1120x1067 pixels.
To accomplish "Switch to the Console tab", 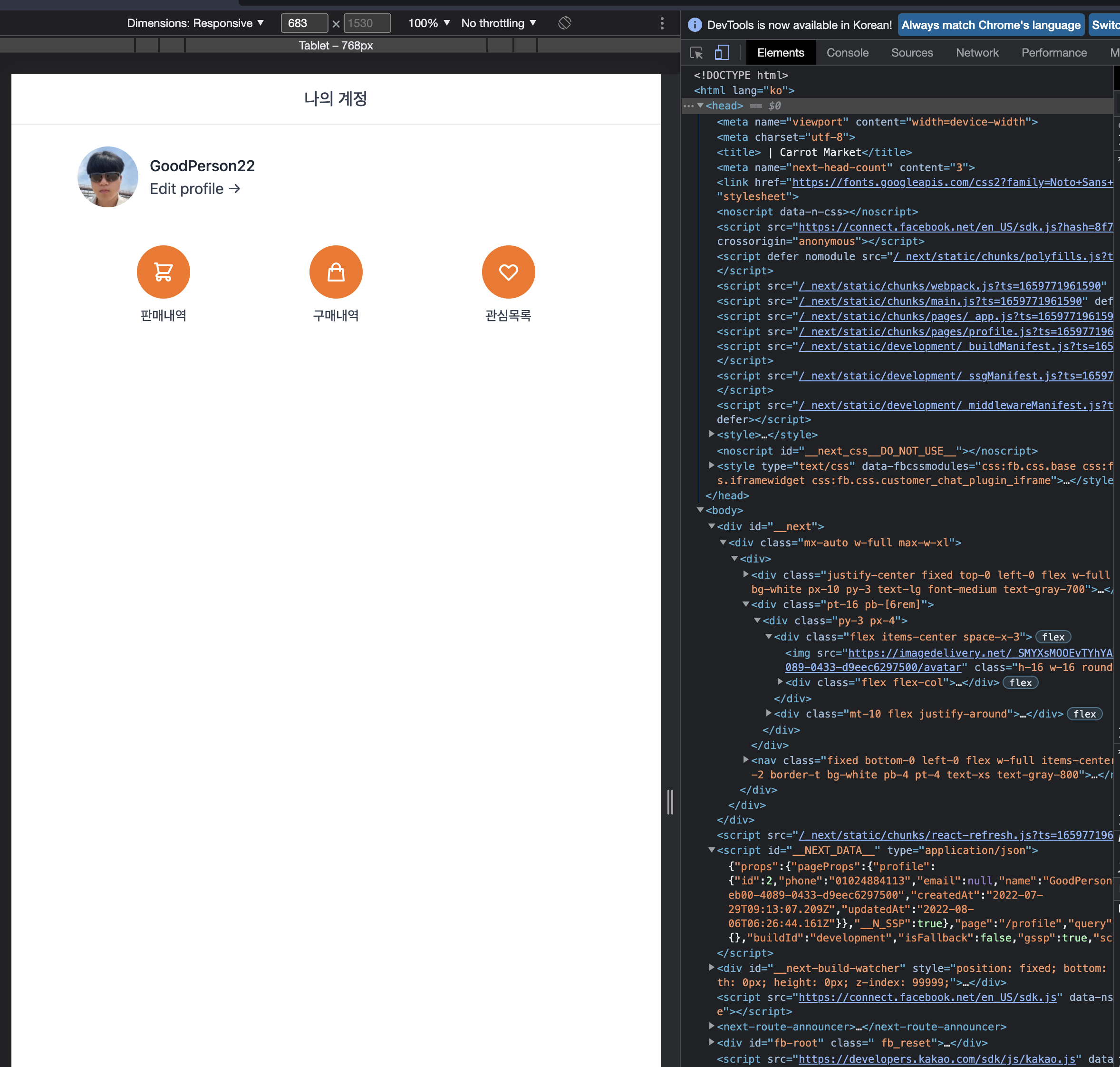I will 847,53.
